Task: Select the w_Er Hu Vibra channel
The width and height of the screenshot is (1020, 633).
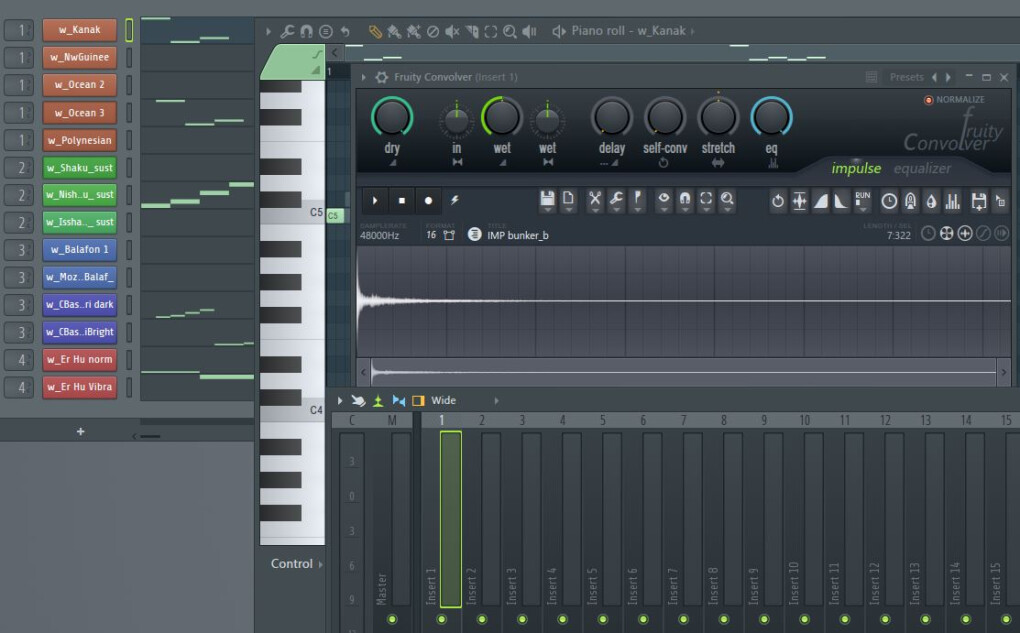Action: click(79, 386)
